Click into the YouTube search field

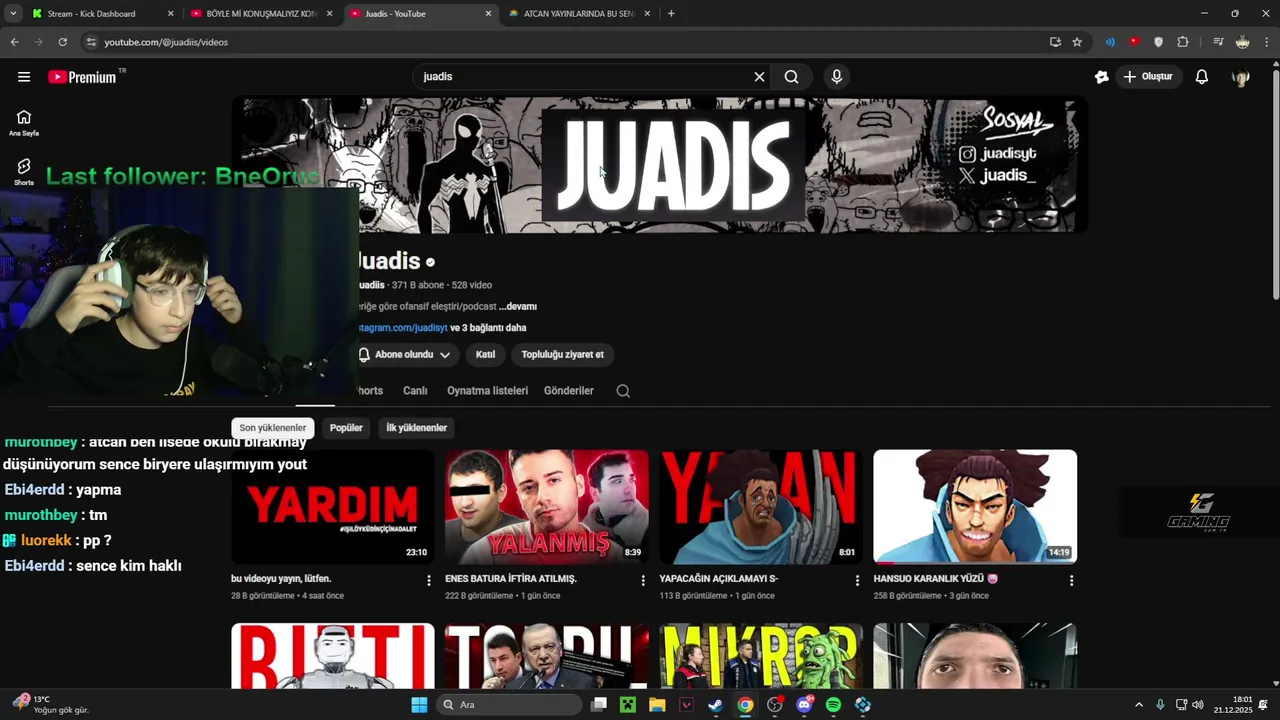pyautogui.click(x=585, y=77)
